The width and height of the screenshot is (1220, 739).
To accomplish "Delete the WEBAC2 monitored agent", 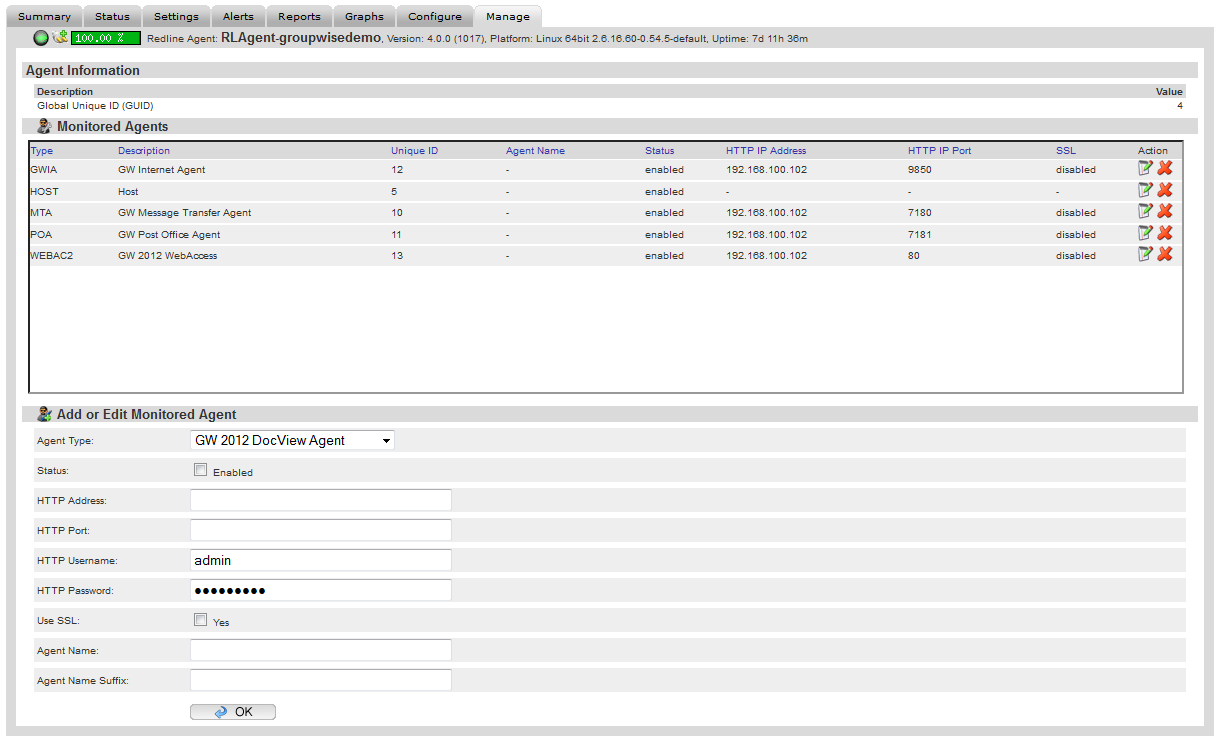I will tap(1165, 254).
